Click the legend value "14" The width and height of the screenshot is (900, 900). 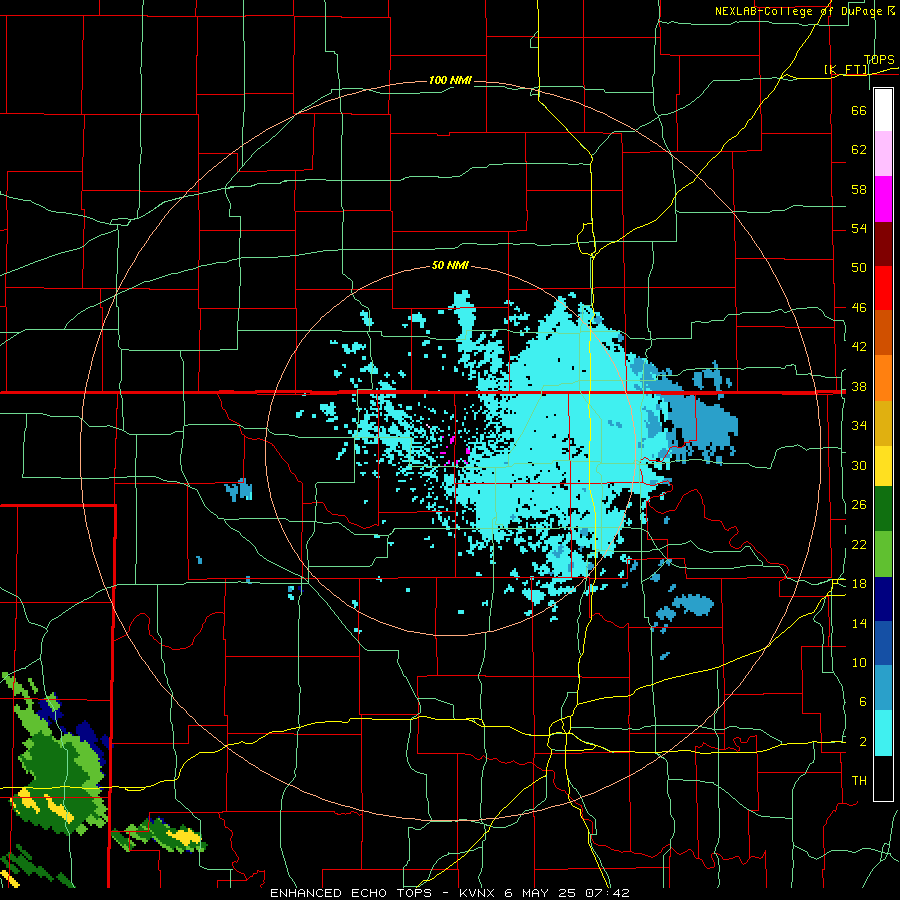point(859,623)
